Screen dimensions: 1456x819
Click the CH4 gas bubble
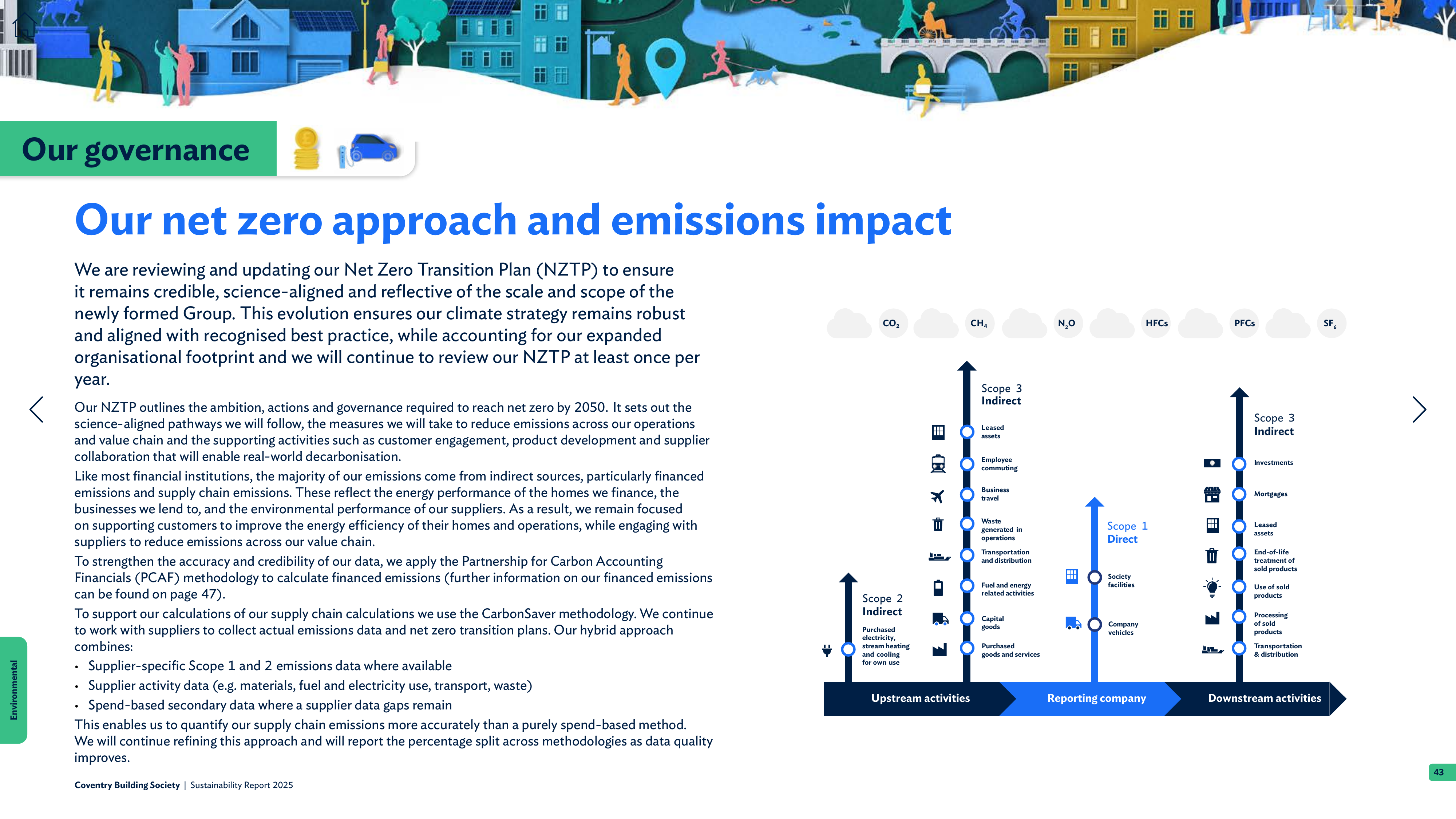click(x=980, y=323)
